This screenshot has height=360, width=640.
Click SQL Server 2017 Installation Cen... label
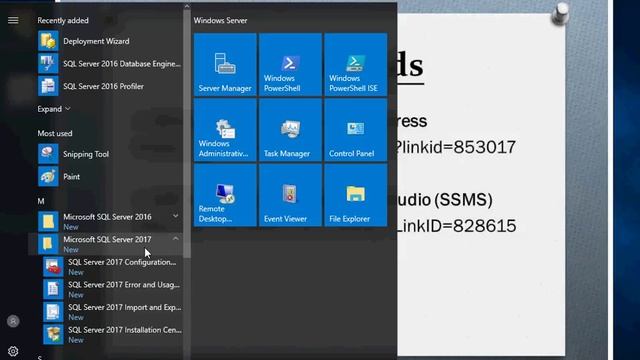tap(125, 330)
